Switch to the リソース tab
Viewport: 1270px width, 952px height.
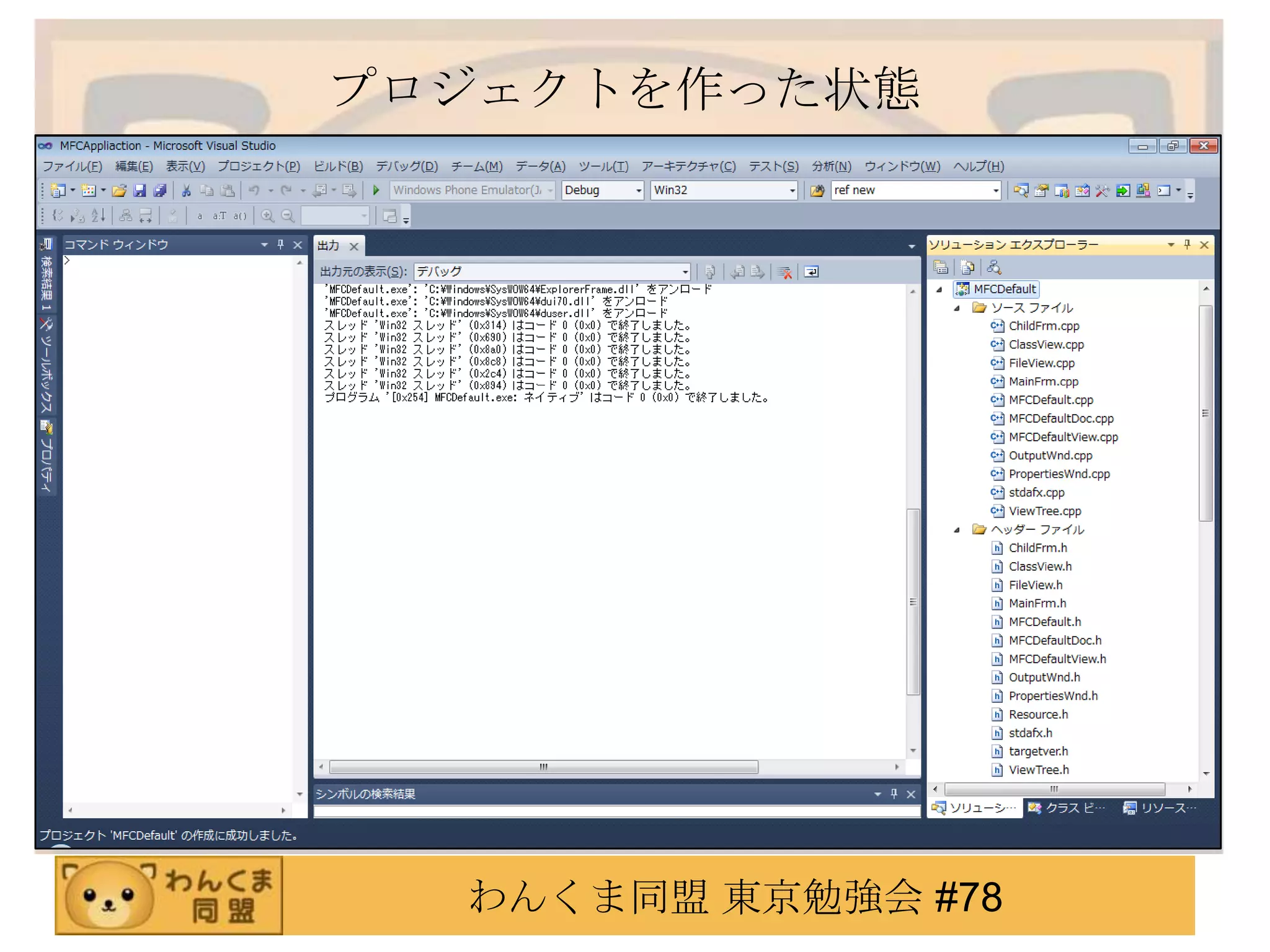pos(1160,808)
